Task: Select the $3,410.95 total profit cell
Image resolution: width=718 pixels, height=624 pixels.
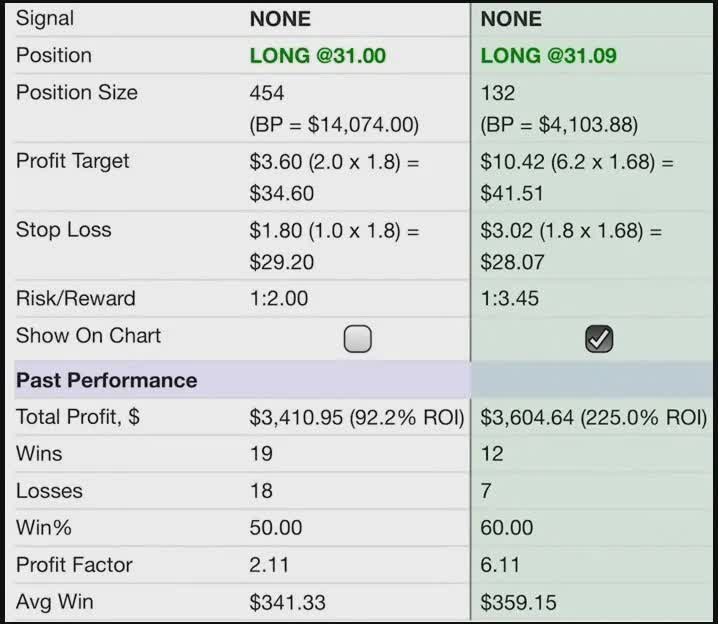Action: coord(357,418)
